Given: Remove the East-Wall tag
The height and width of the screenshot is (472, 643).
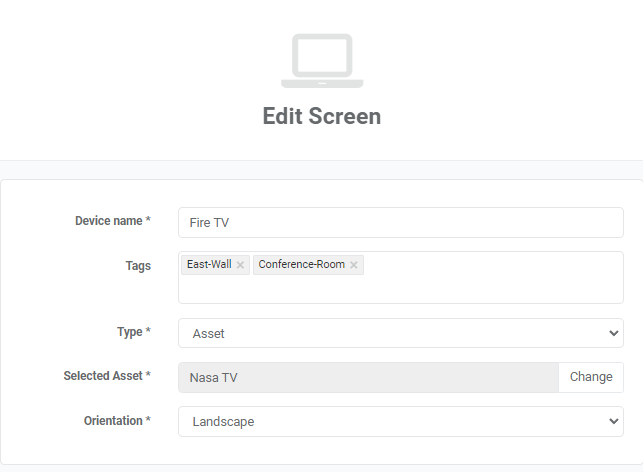Looking at the screenshot, I should click(x=240, y=265).
